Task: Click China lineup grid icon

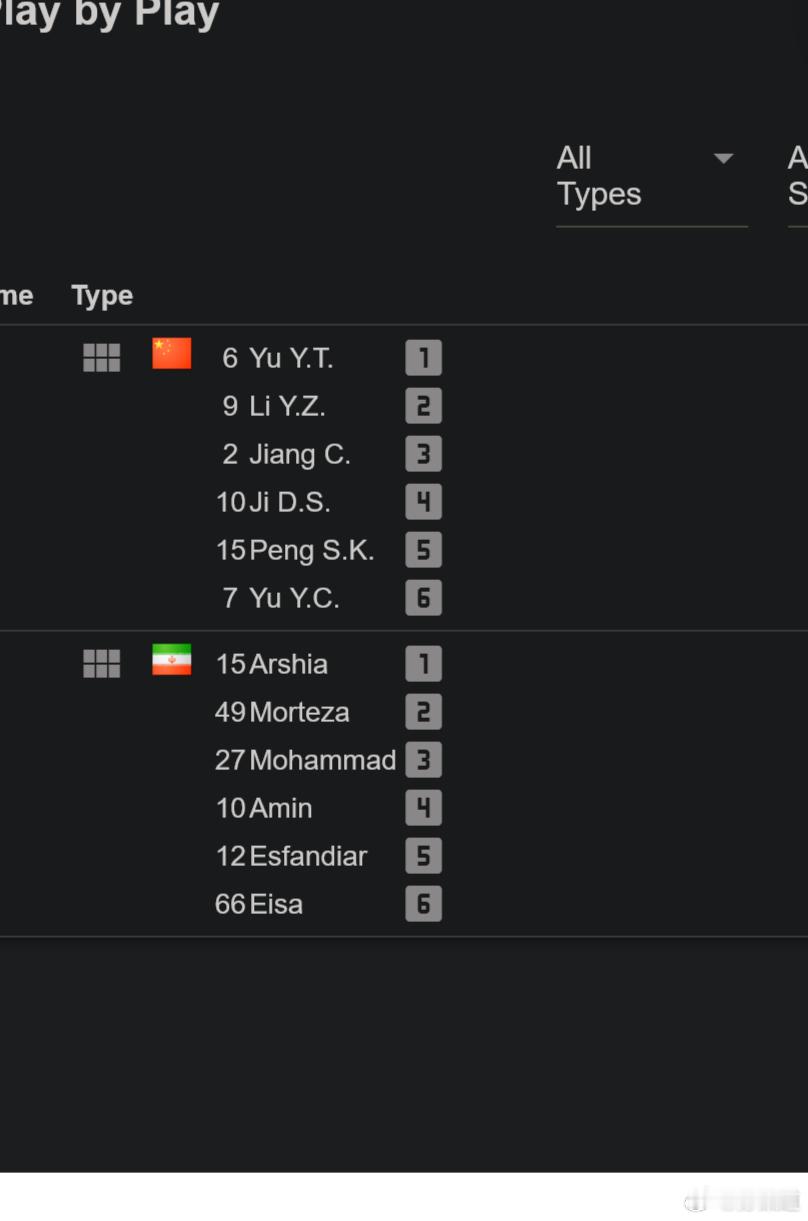Action: [101, 357]
